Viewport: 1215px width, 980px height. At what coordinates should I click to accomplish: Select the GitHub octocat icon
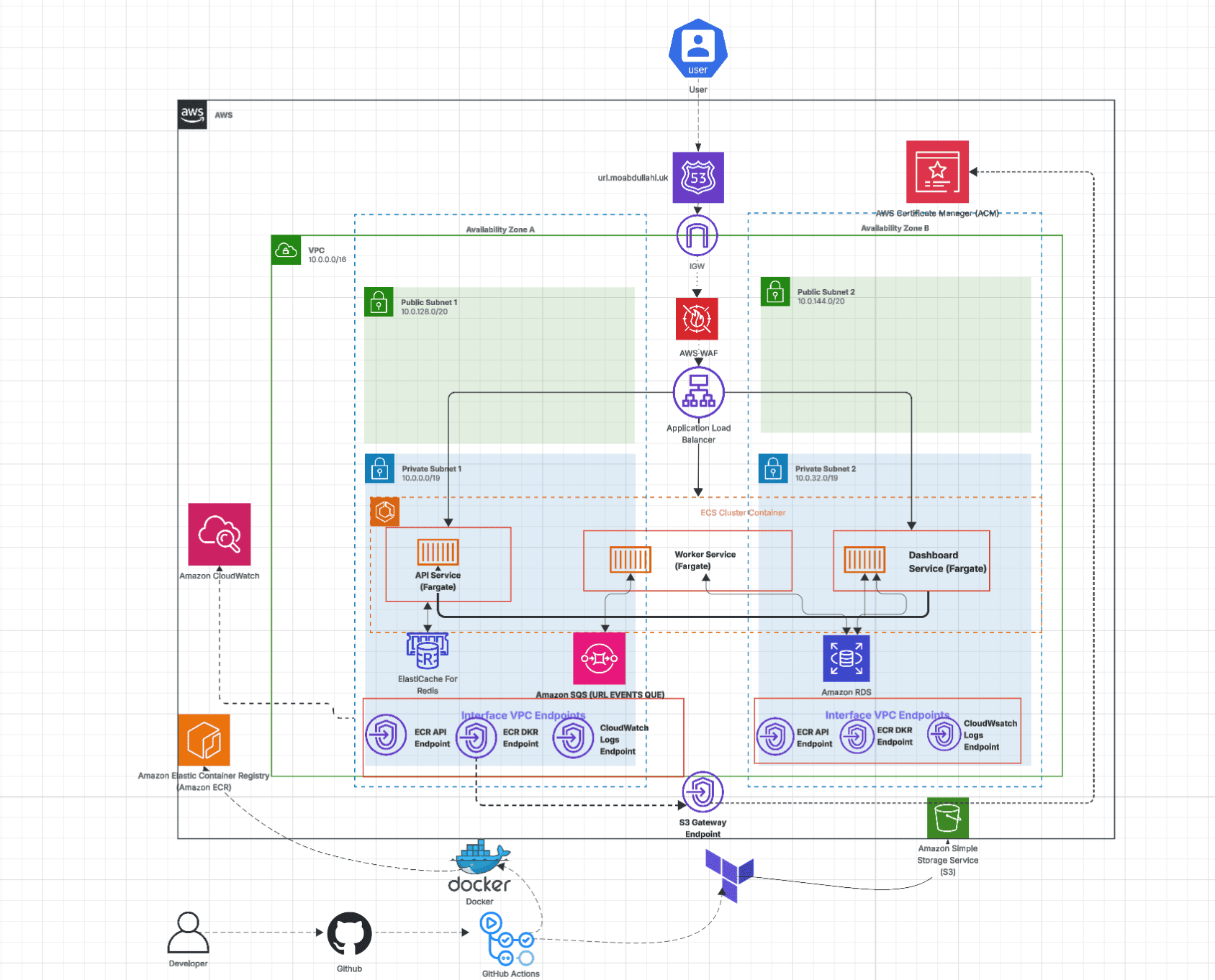tap(350, 934)
